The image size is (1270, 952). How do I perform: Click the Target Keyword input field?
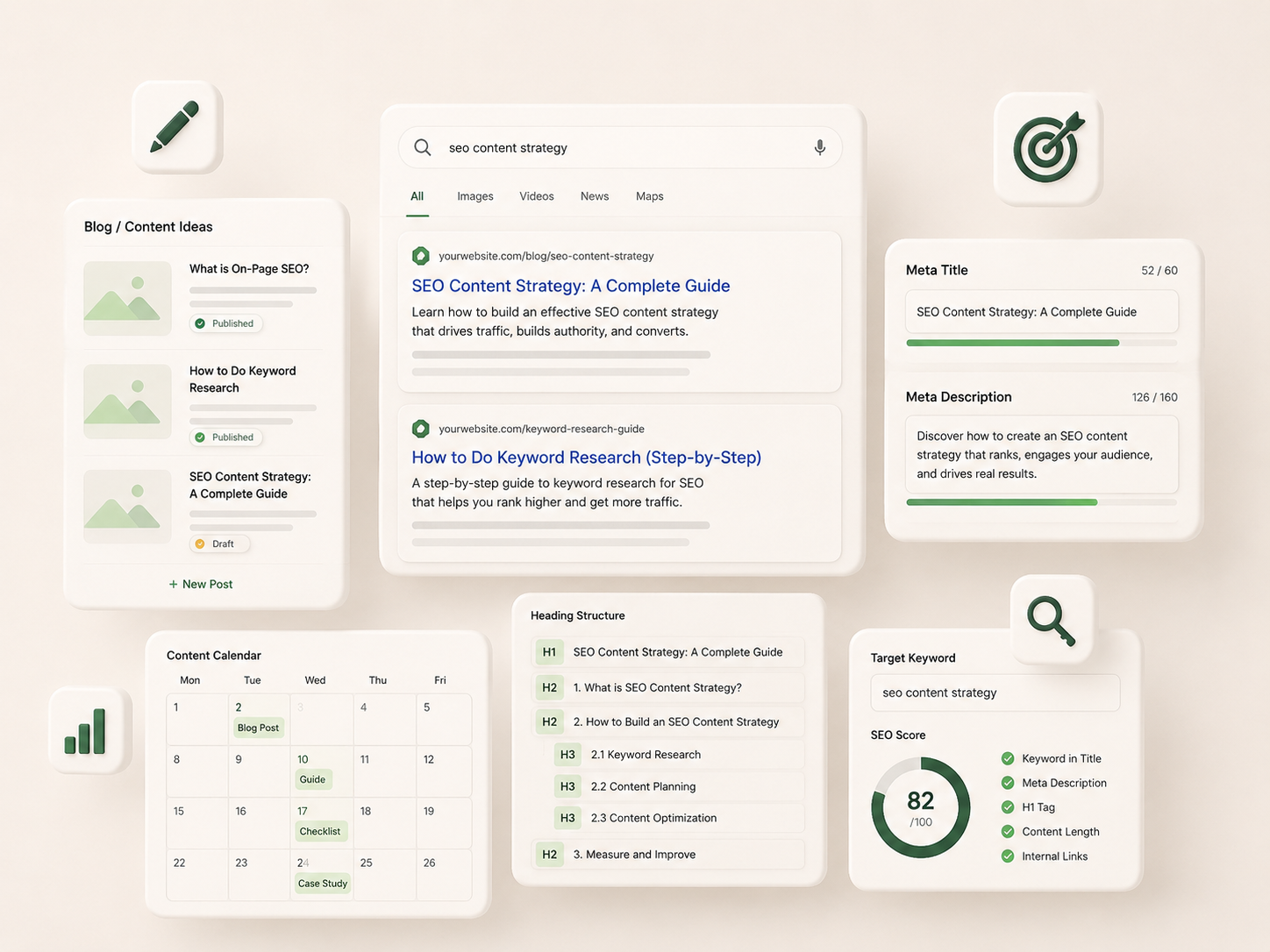point(995,693)
